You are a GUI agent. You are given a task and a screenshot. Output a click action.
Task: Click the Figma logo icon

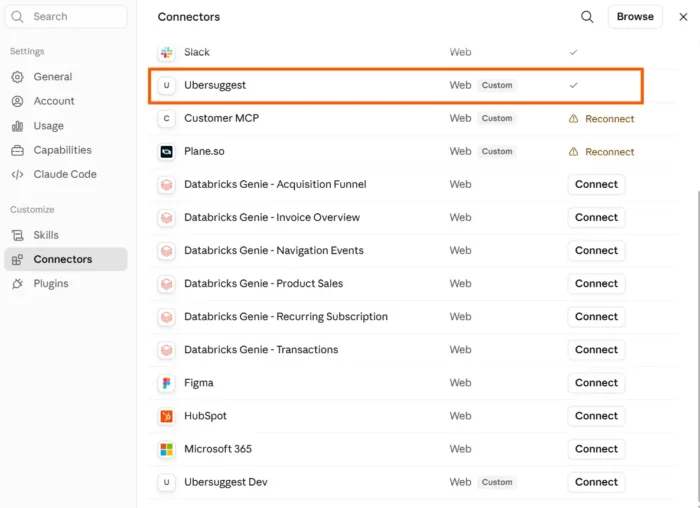coord(167,383)
